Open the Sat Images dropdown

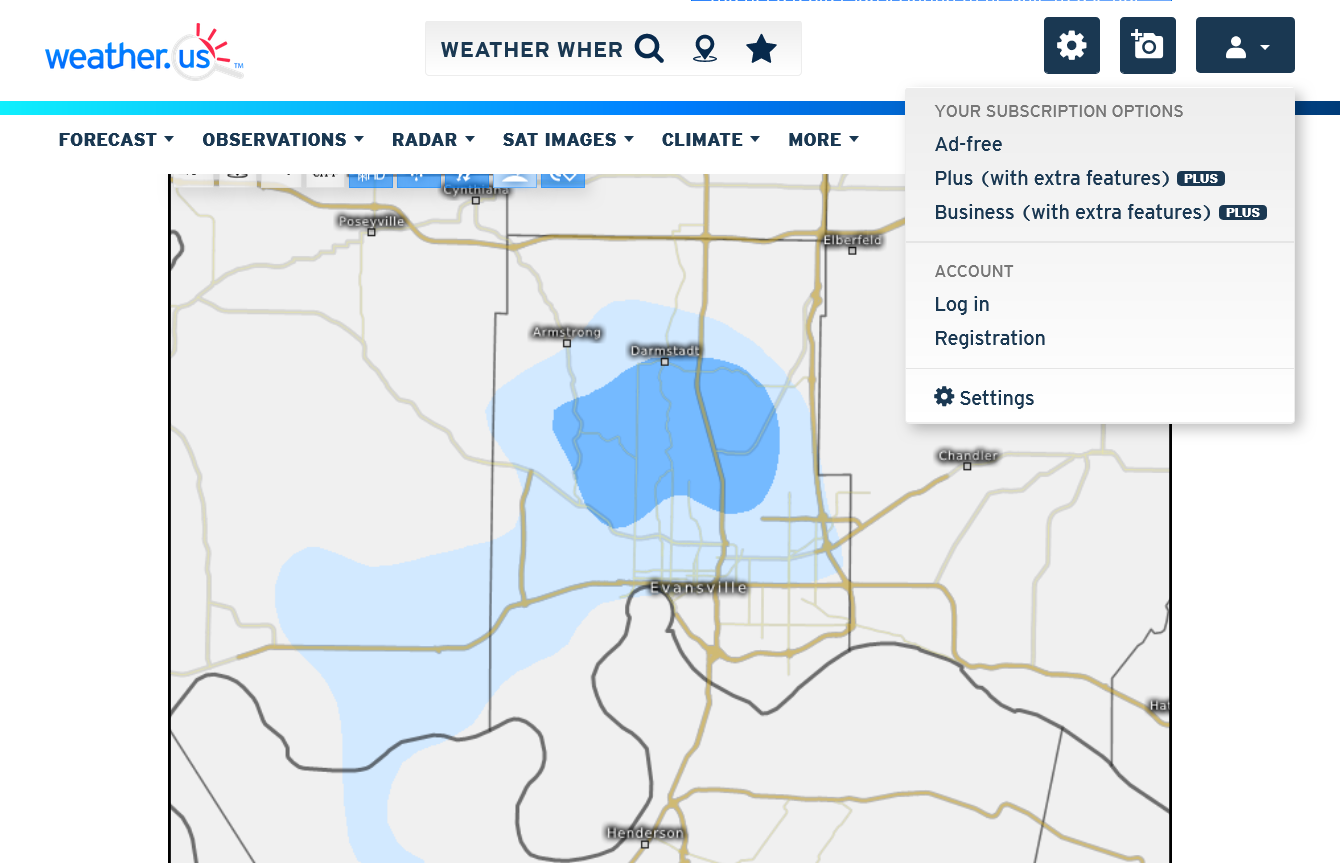tap(568, 140)
